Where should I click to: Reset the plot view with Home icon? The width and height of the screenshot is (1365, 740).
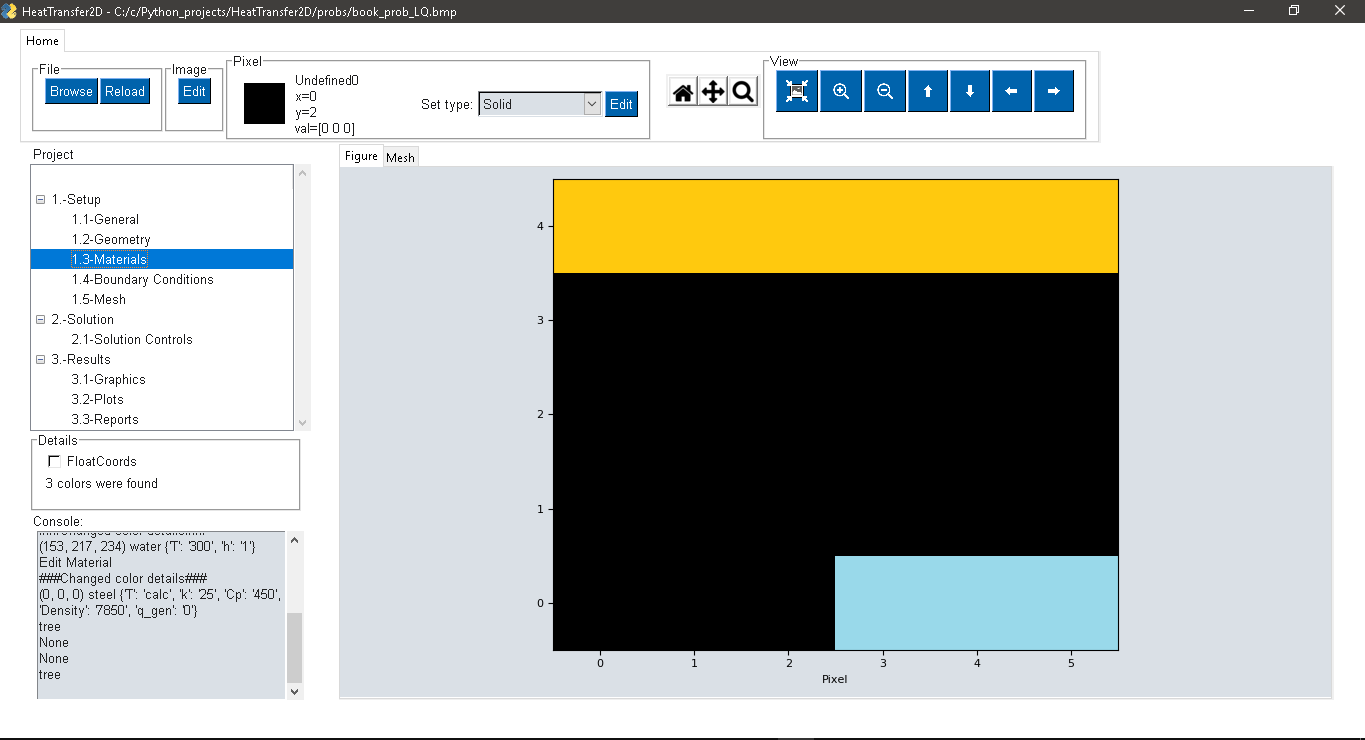683,92
